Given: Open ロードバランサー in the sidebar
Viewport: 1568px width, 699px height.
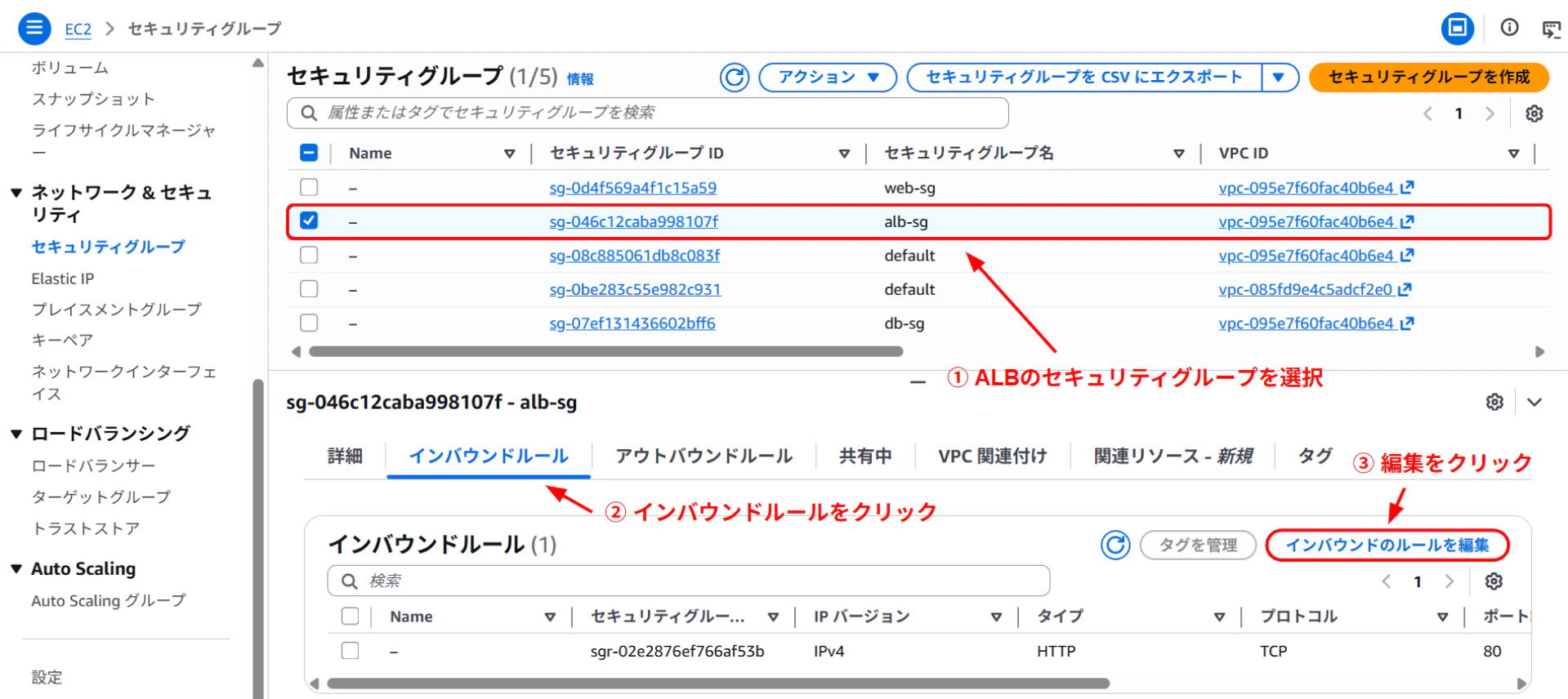Looking at the screenshot, I should click(93, 465).
